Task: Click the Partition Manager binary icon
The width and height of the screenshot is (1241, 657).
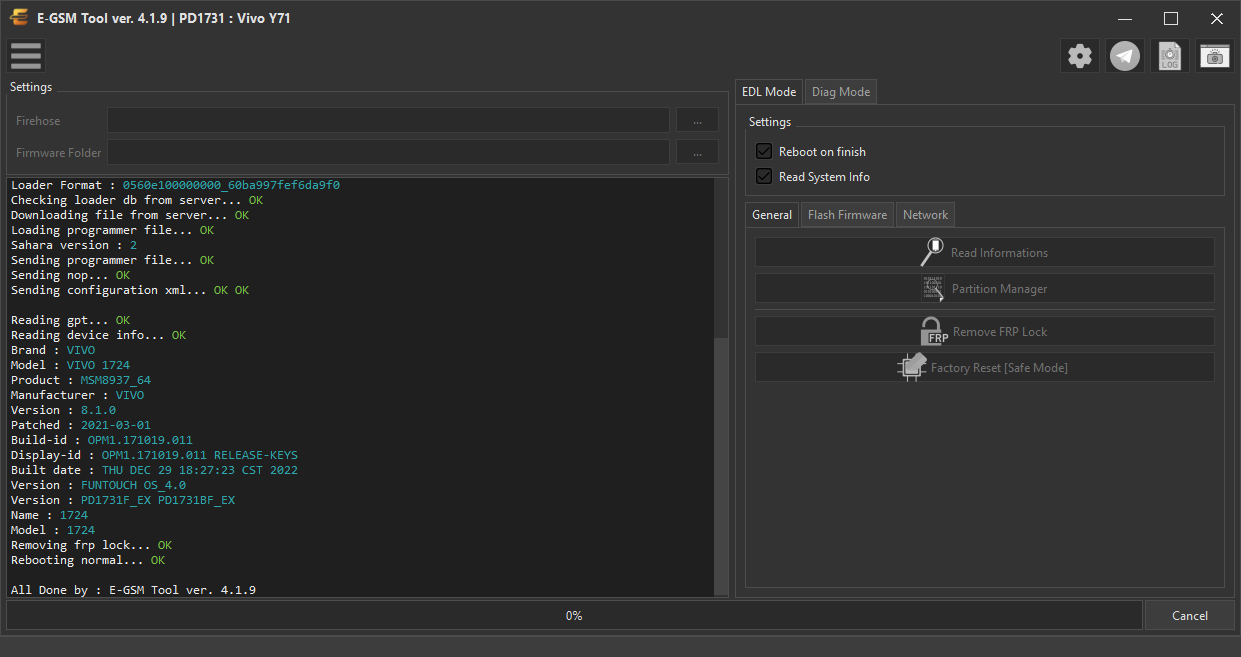Action: click(932, 288)
